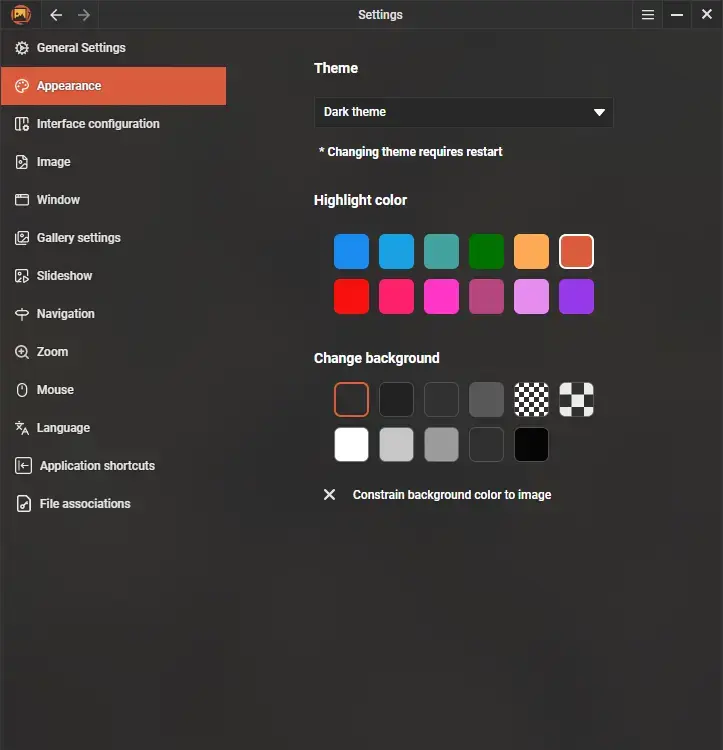Screen dimensions: 723x750
Task: Click the theme dropdown arrow
Action: point(599,112)
